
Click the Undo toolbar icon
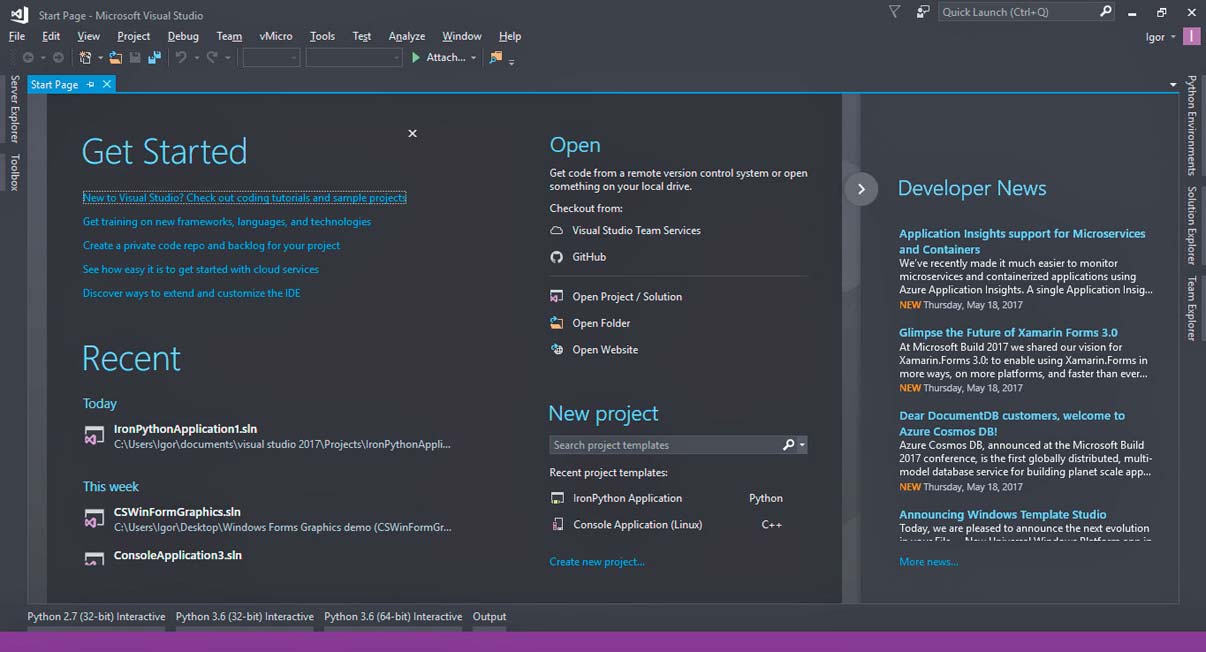pyautogui.click(x=181, y=58)
